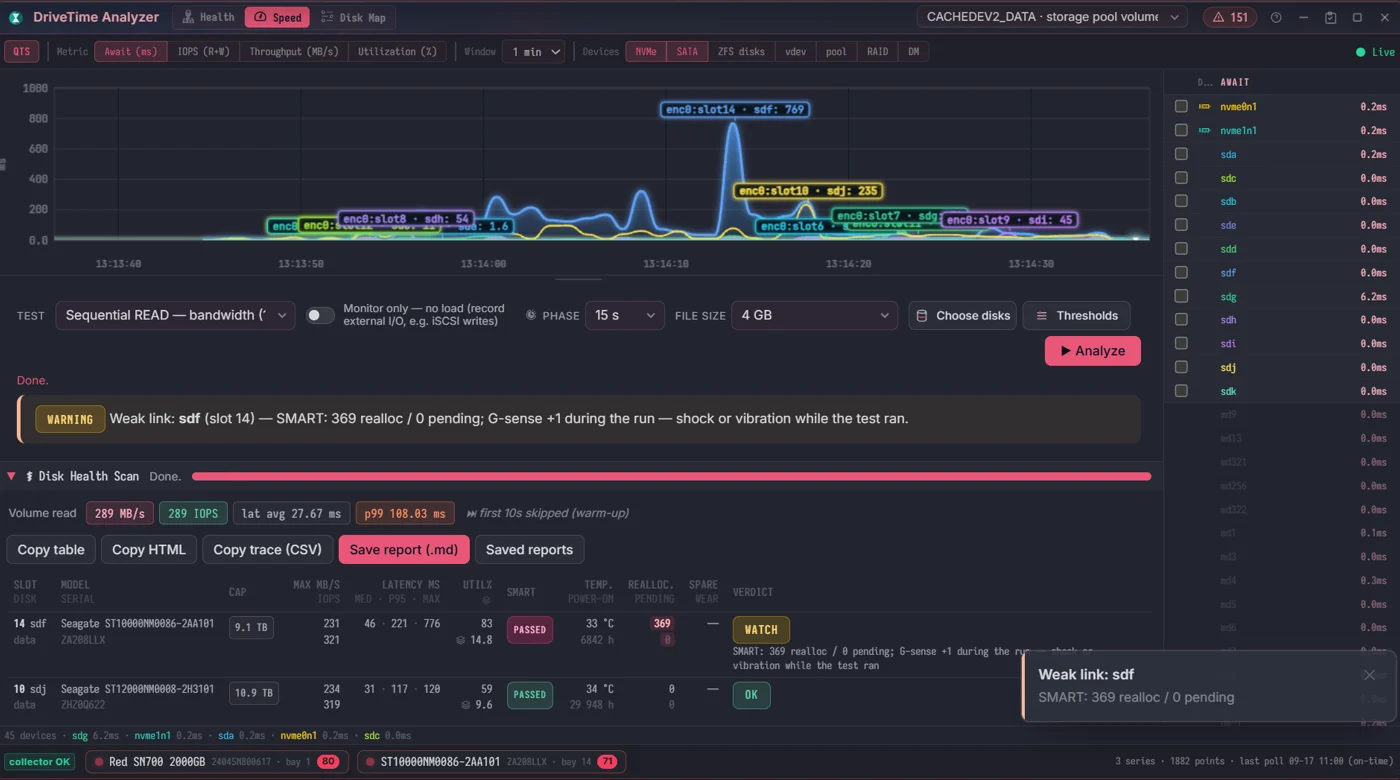The width and height of the screenshot is (1400, 780).
Task: Check the sdf device checkbox
Action: pos(1181,272)
